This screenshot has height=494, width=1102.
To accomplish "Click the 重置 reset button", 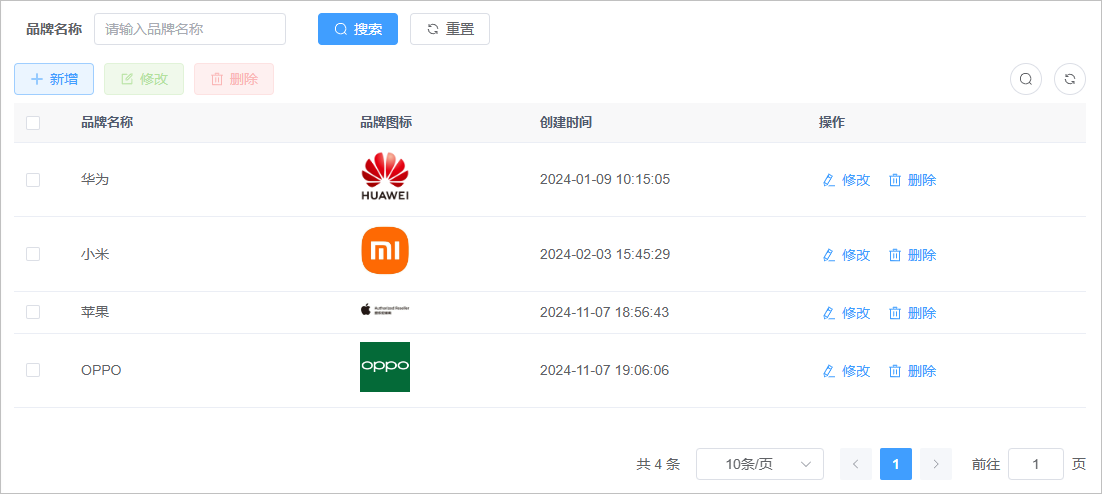I will 450,29.
